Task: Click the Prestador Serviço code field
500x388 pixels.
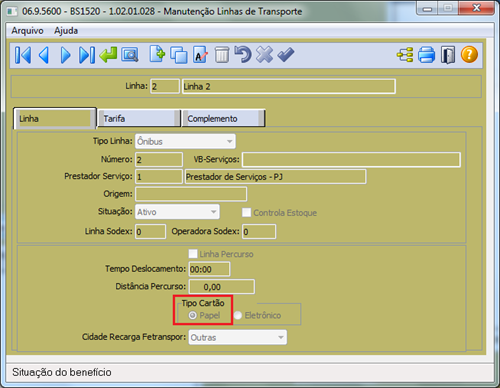Action: coord(159,177)
